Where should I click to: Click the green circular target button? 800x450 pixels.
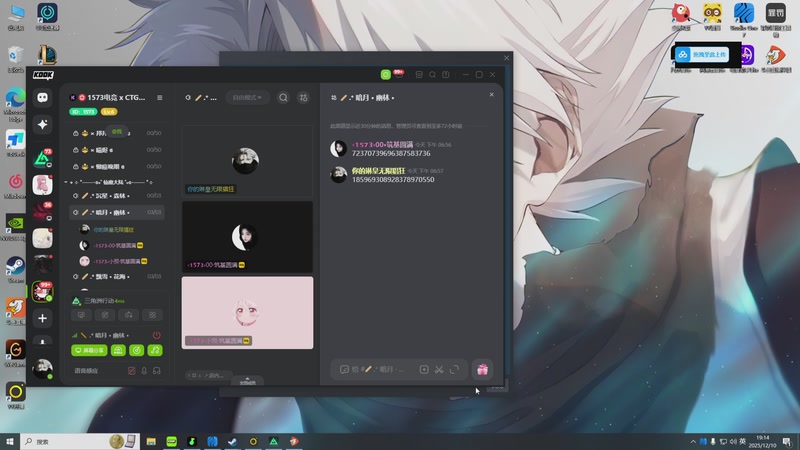pos(137,351)
